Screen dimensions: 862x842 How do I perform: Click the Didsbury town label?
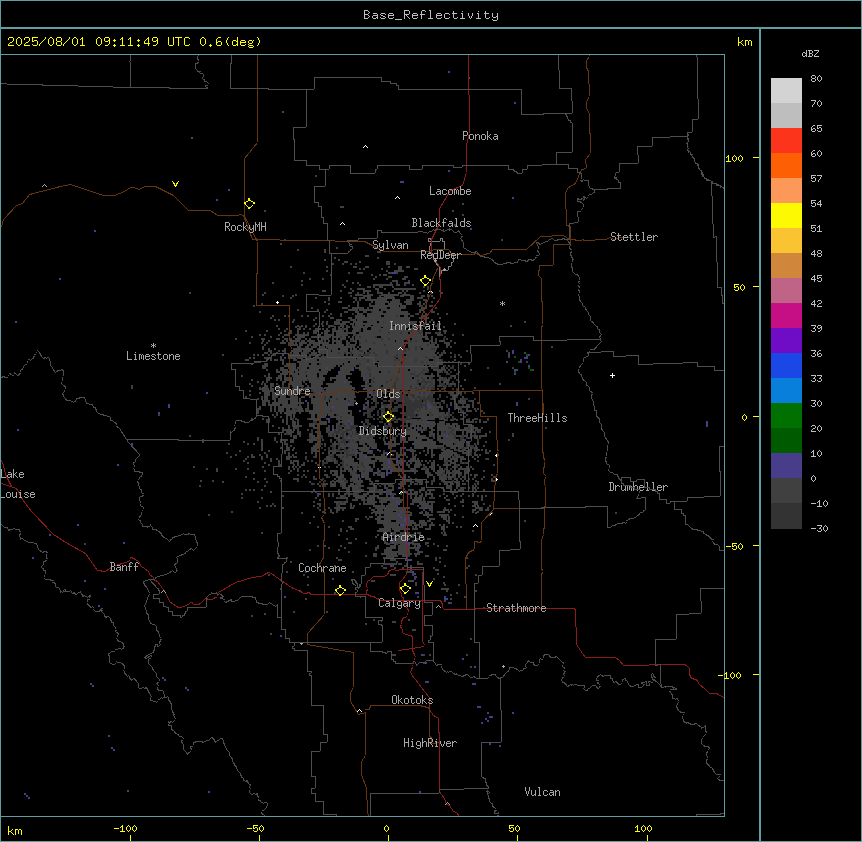(383, 431)
